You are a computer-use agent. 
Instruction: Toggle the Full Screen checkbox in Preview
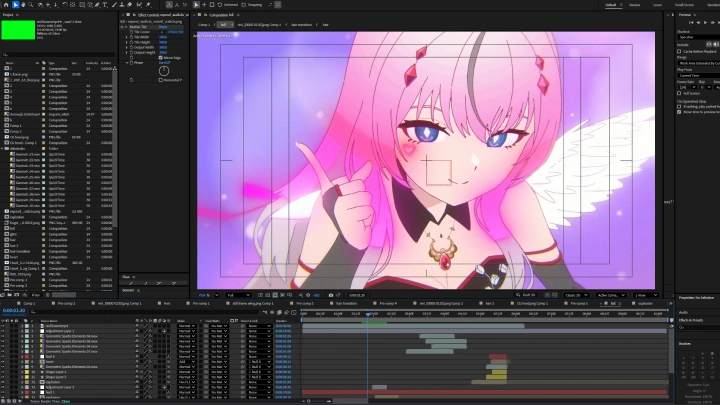(679, 93)
